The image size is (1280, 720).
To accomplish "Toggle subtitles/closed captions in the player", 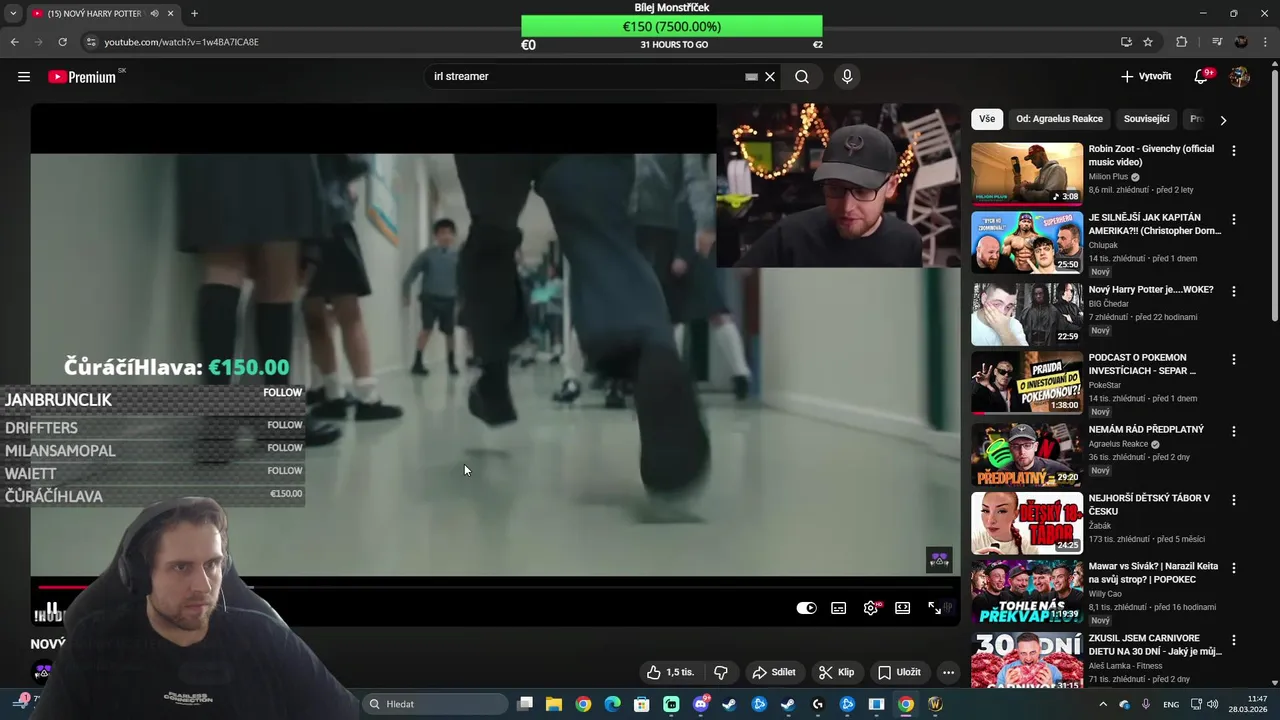I will click(x=838, y=607).
